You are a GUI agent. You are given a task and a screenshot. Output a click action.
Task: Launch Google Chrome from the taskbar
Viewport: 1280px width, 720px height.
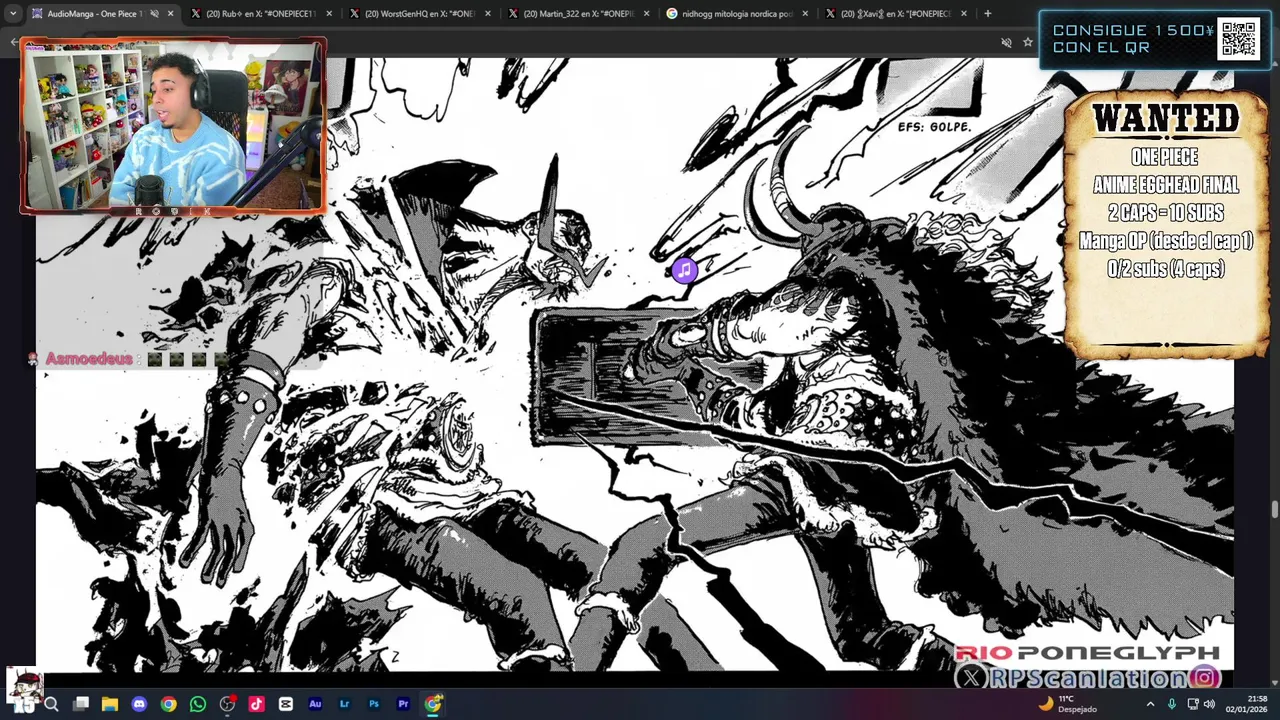pyautogui.click(x=168, y=704)
